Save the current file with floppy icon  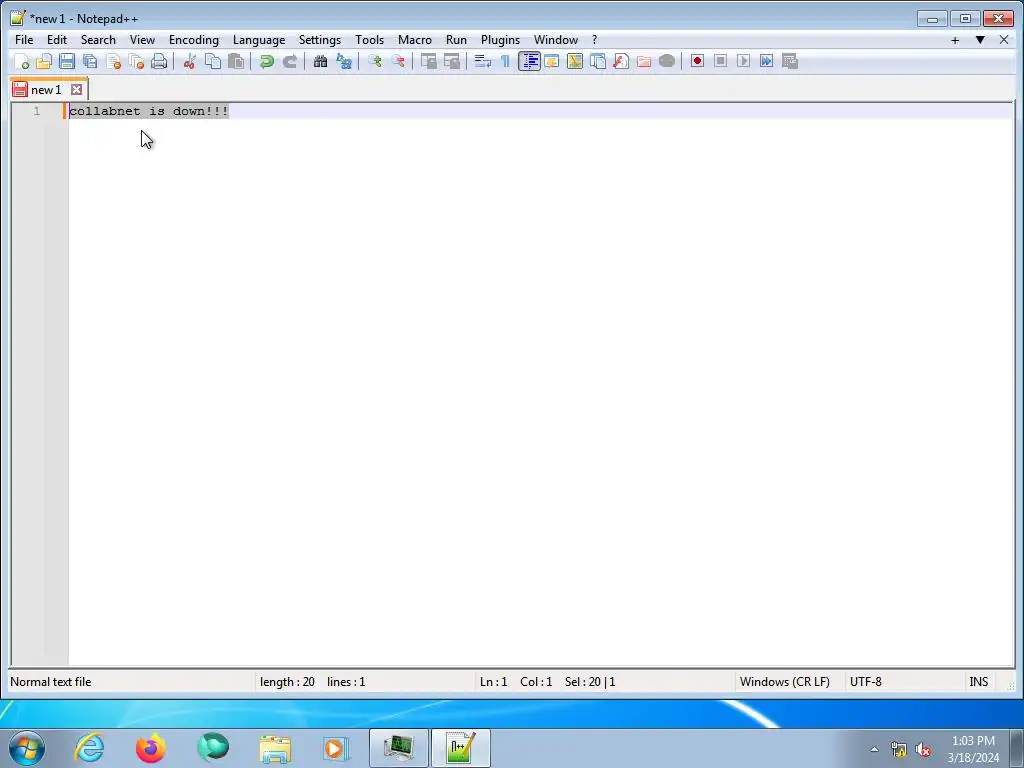tap(67, 61)
